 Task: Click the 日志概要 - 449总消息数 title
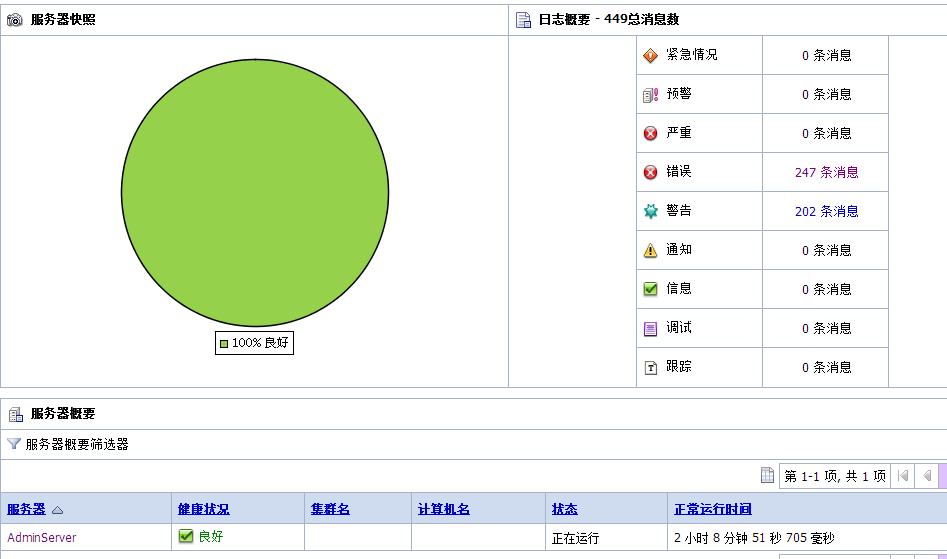click(x=609, y=20)
